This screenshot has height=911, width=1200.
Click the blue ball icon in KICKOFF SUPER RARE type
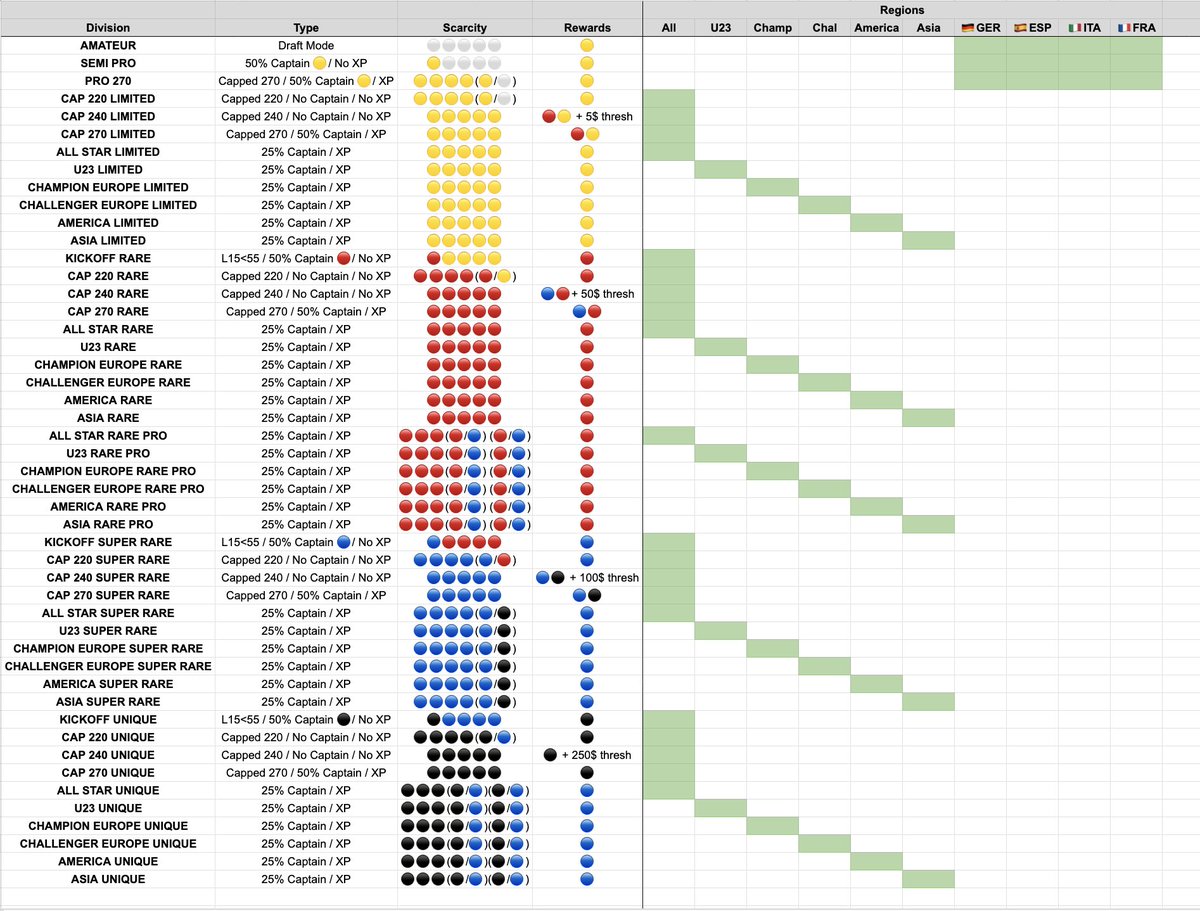(x=341, y=541)
